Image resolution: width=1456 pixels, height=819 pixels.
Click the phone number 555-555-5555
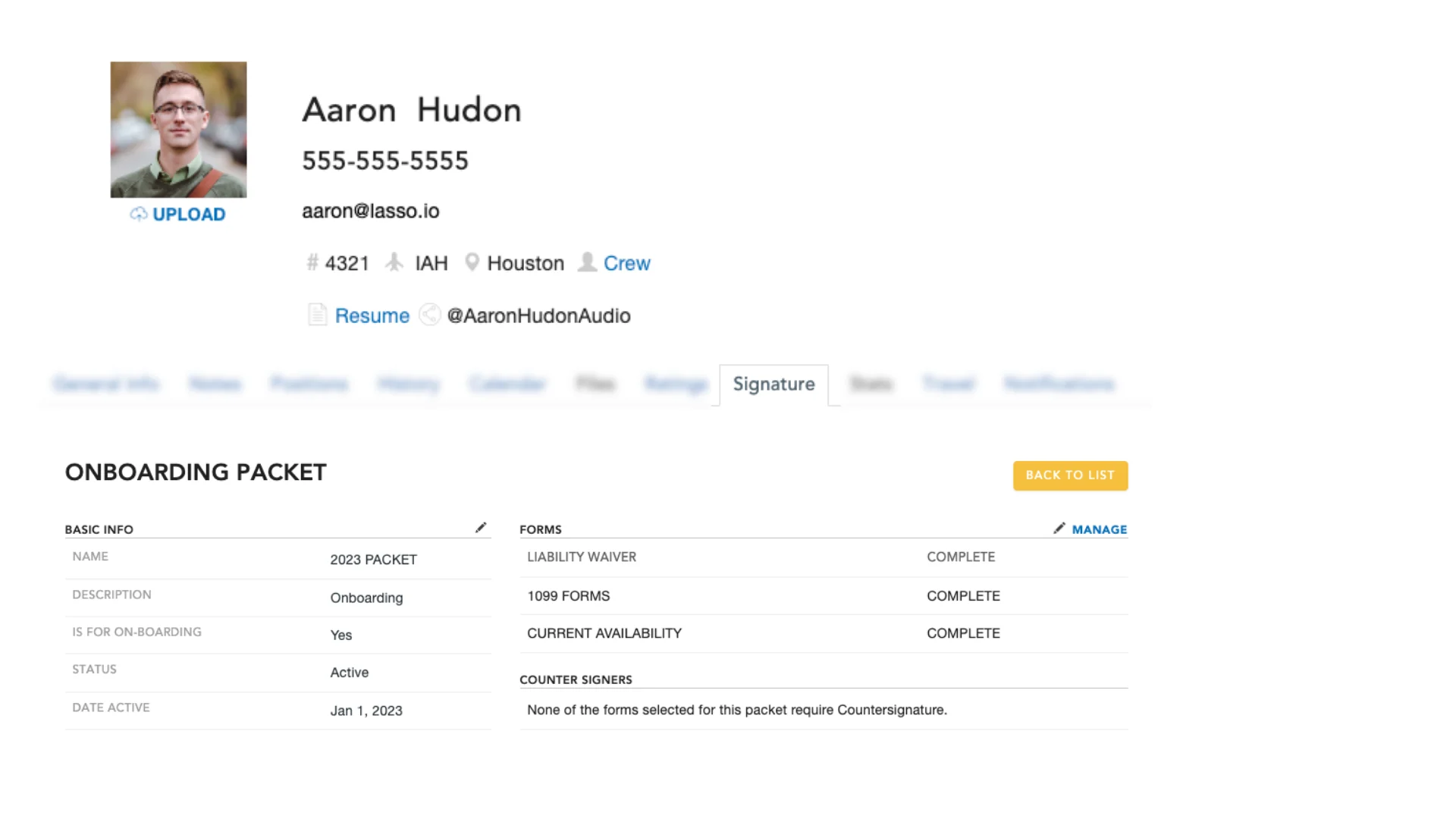(x=385, y=161)
